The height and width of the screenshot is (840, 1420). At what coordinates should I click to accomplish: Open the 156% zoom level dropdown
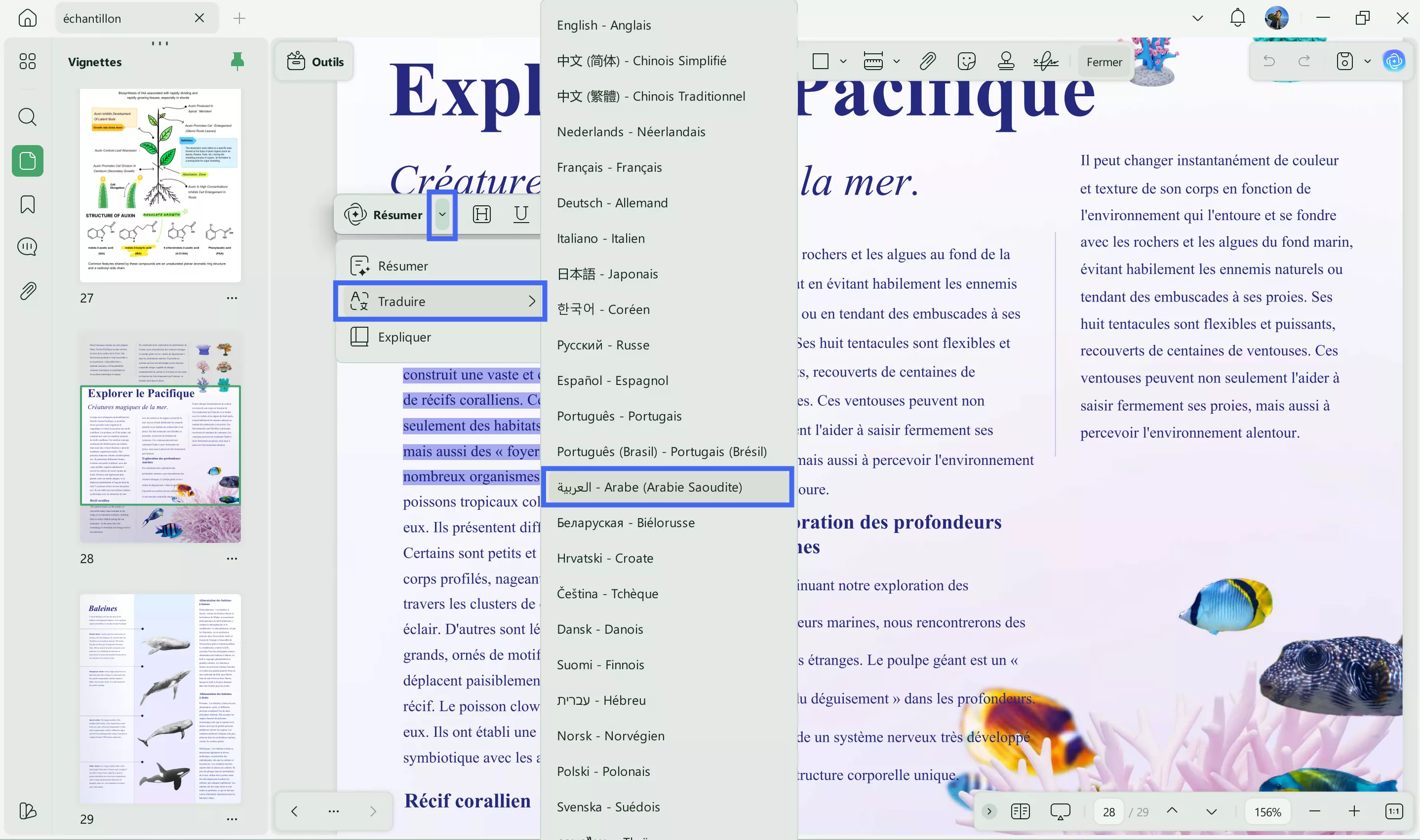1267,812
